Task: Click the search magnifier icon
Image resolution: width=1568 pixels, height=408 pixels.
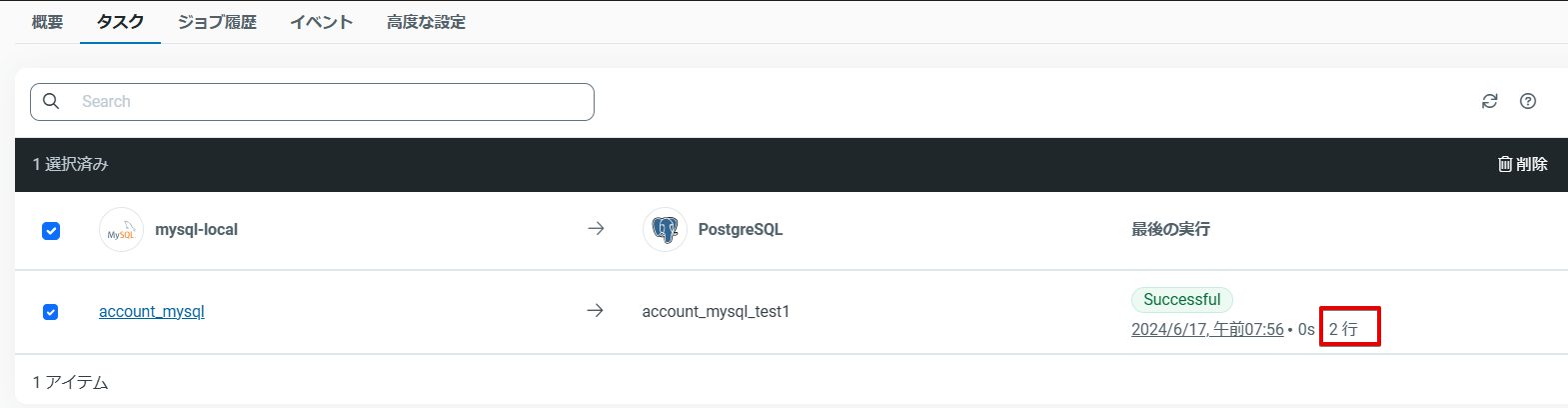Action: point(51,101)
